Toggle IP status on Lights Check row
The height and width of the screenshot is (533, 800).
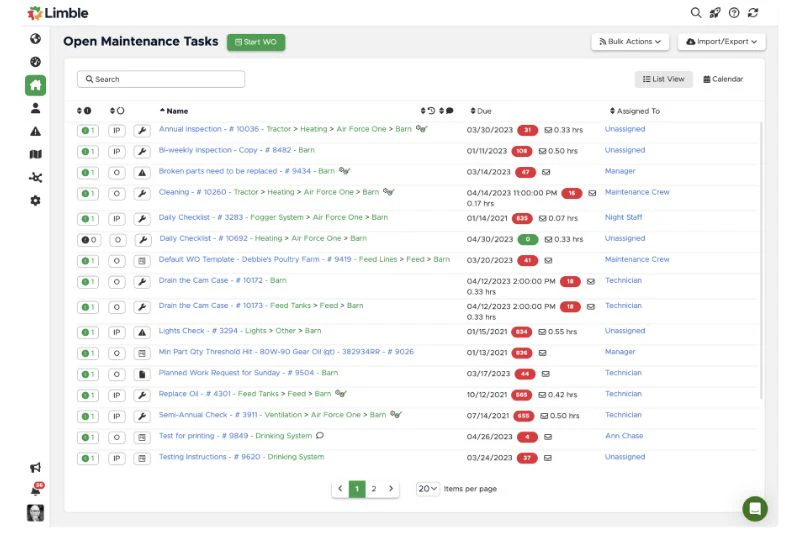point(117,332)
